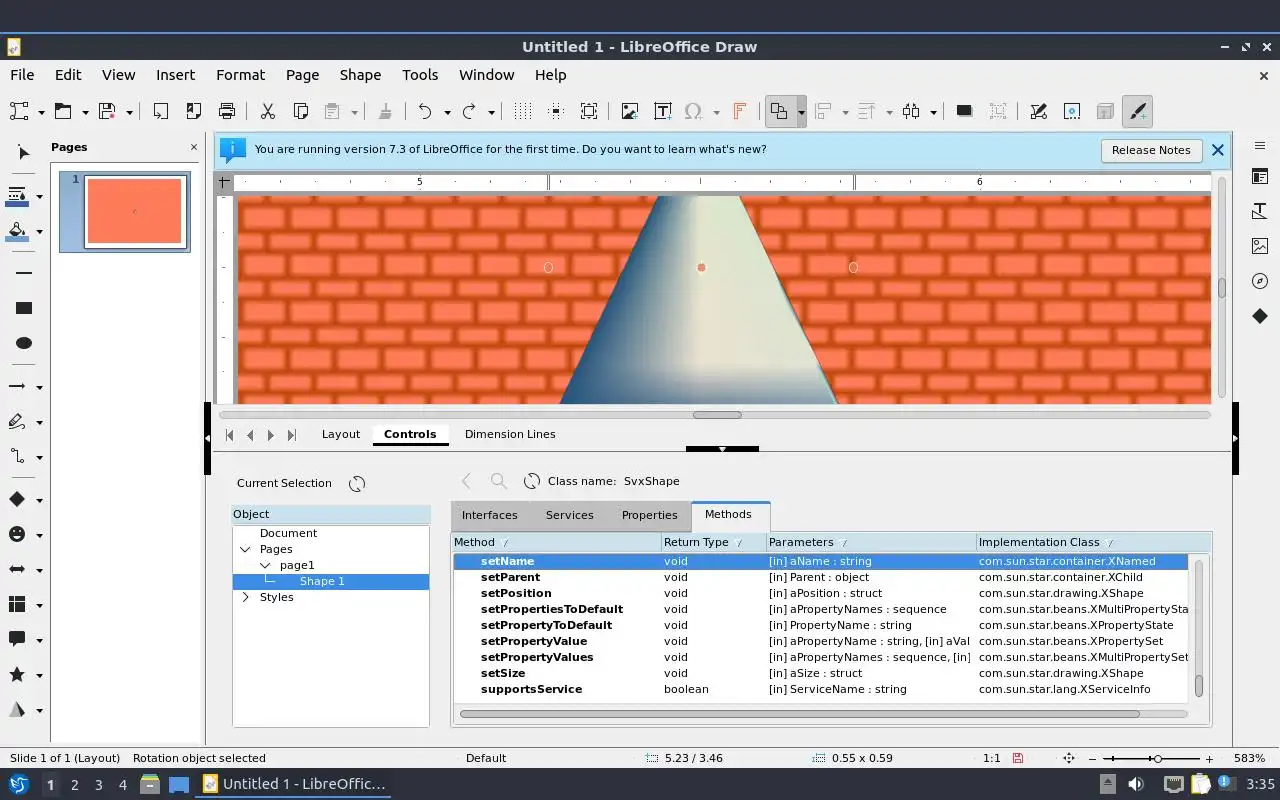Click the Layout layer tab
Image resolution: width=1280 pixels, height=800 pixels.
(340, 434)
